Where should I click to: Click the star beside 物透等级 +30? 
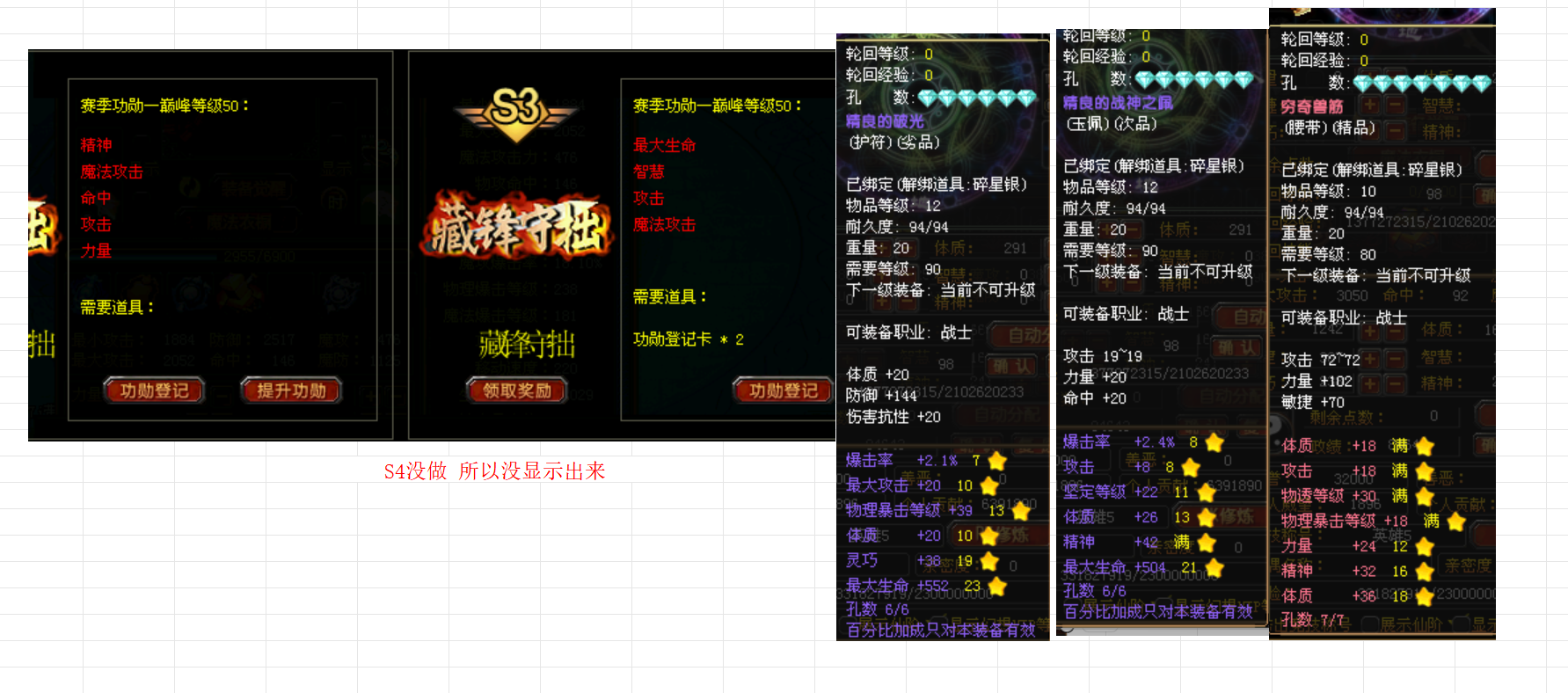coord(1424,497)
